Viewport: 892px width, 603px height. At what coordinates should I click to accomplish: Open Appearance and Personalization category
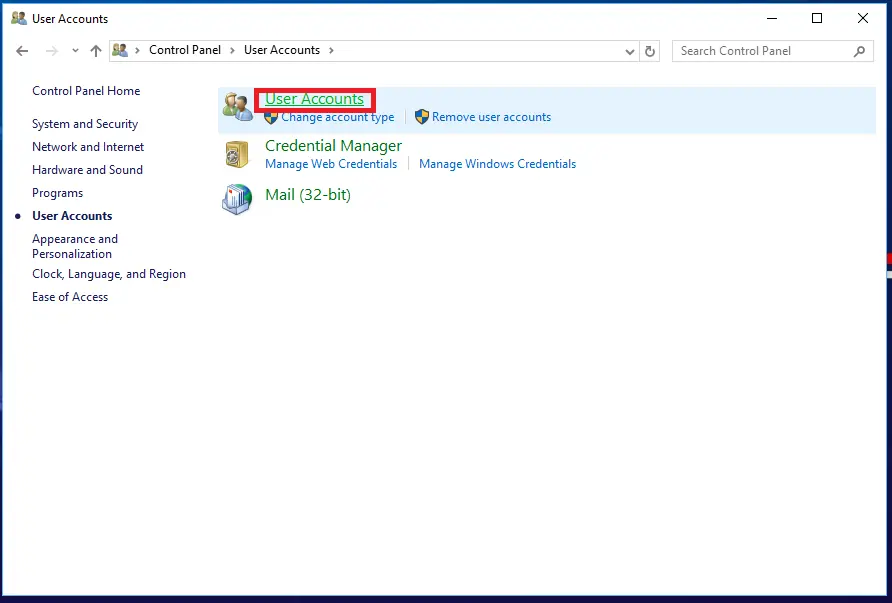pyautogui.click(x=75, y=246)
